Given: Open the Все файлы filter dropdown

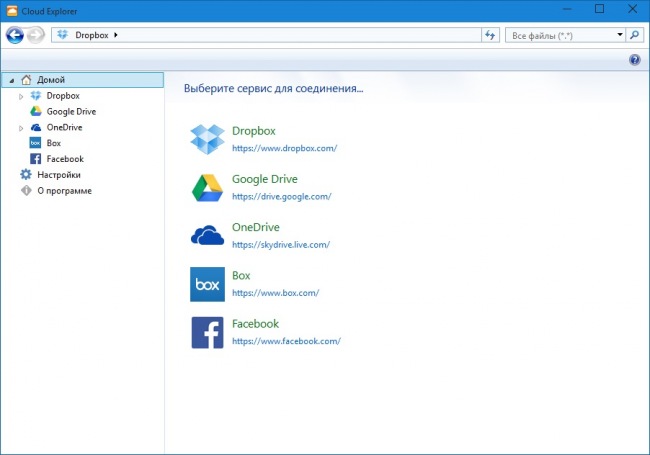Looking at the screenshot, I should [x=620, y=35].
